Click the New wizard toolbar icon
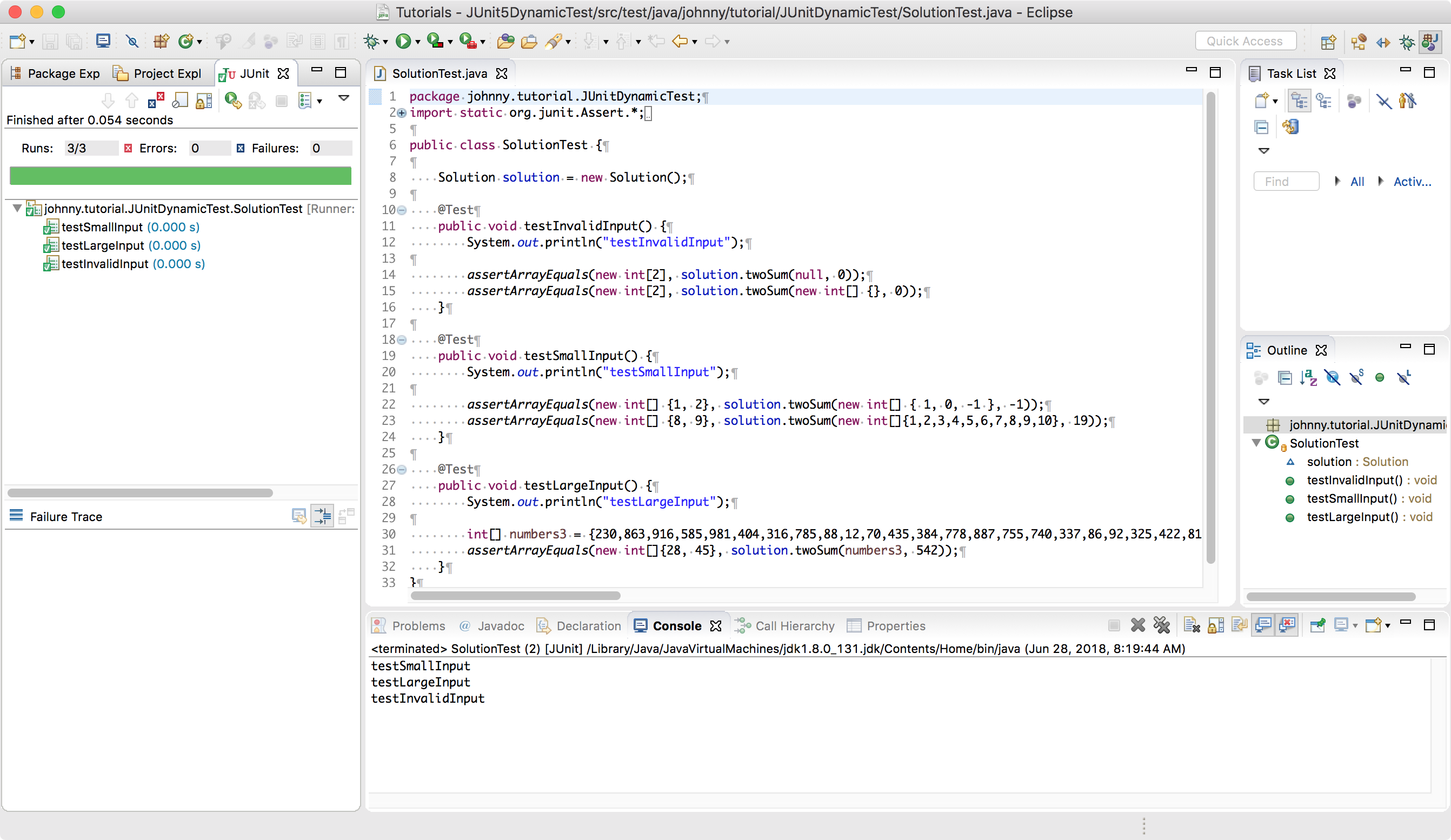 17,42
